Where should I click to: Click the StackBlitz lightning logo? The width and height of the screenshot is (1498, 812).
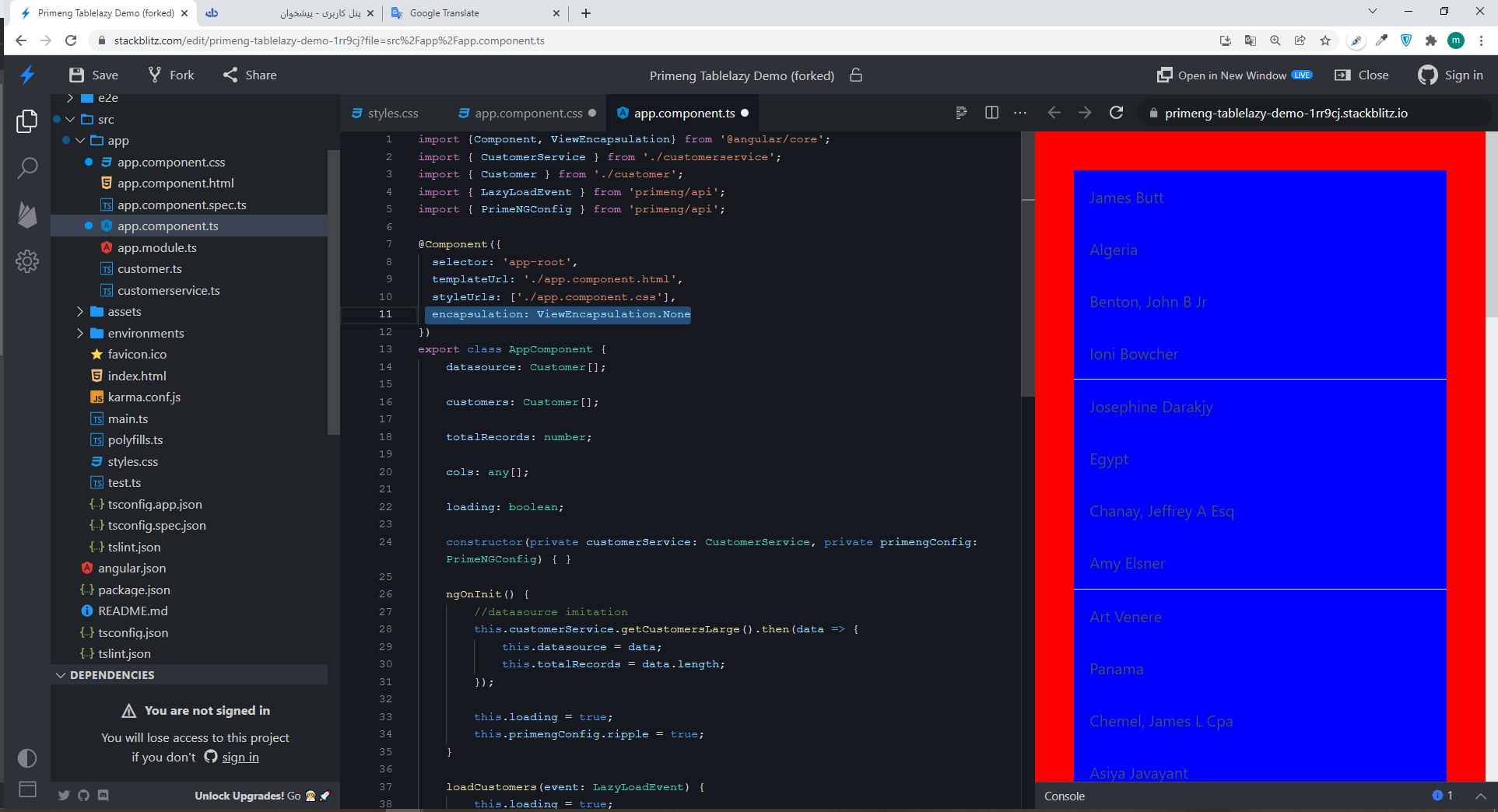coord(27,75)
